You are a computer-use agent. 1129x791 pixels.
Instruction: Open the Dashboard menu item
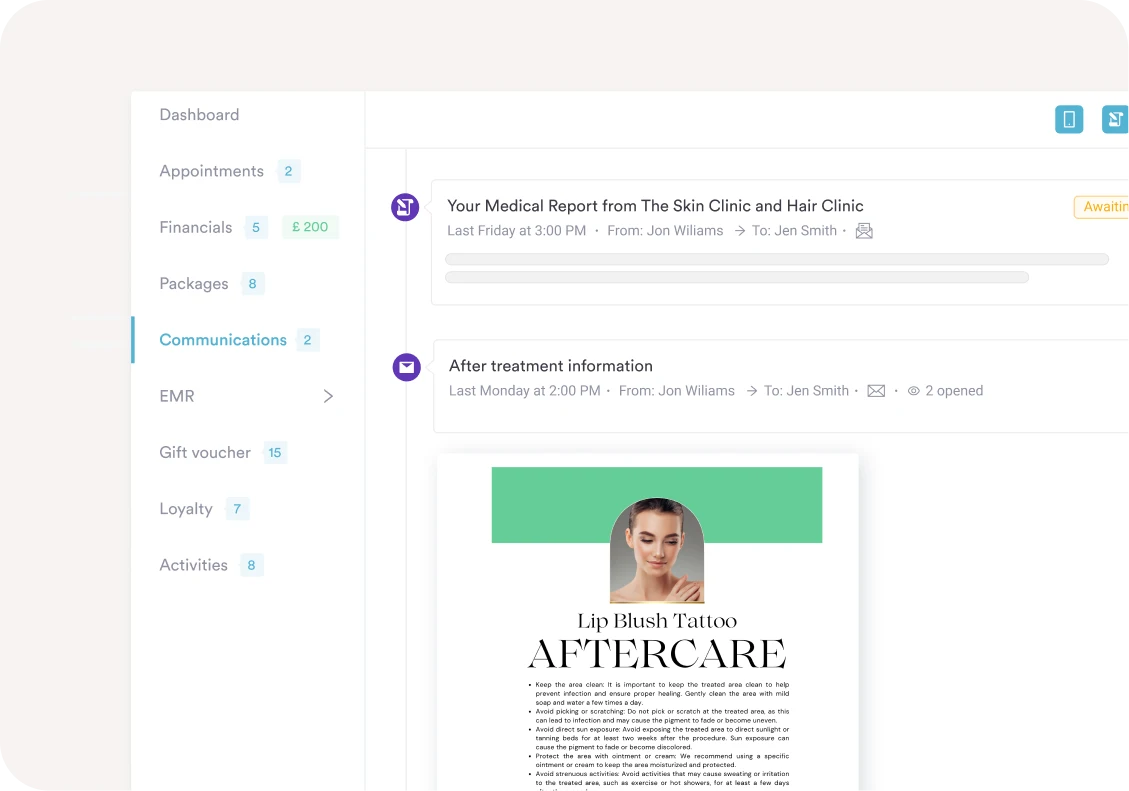pos(199,115)
